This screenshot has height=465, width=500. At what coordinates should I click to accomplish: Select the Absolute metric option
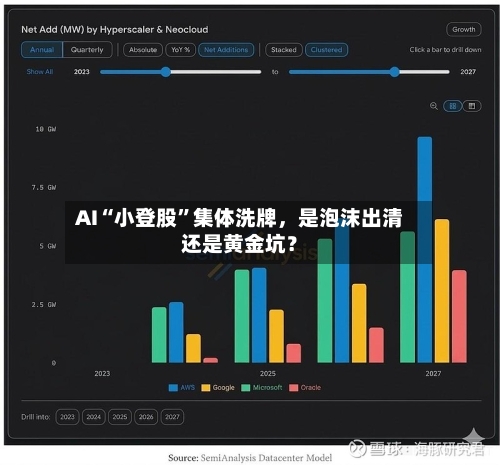(x=143, y=50)
